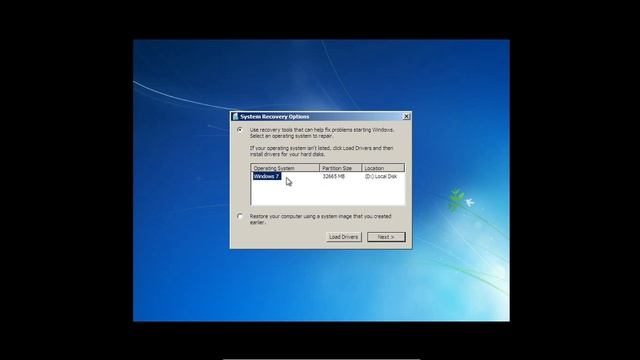Click the Load Drivers button
The image size is (640, 360).
[x=344, y=237]
